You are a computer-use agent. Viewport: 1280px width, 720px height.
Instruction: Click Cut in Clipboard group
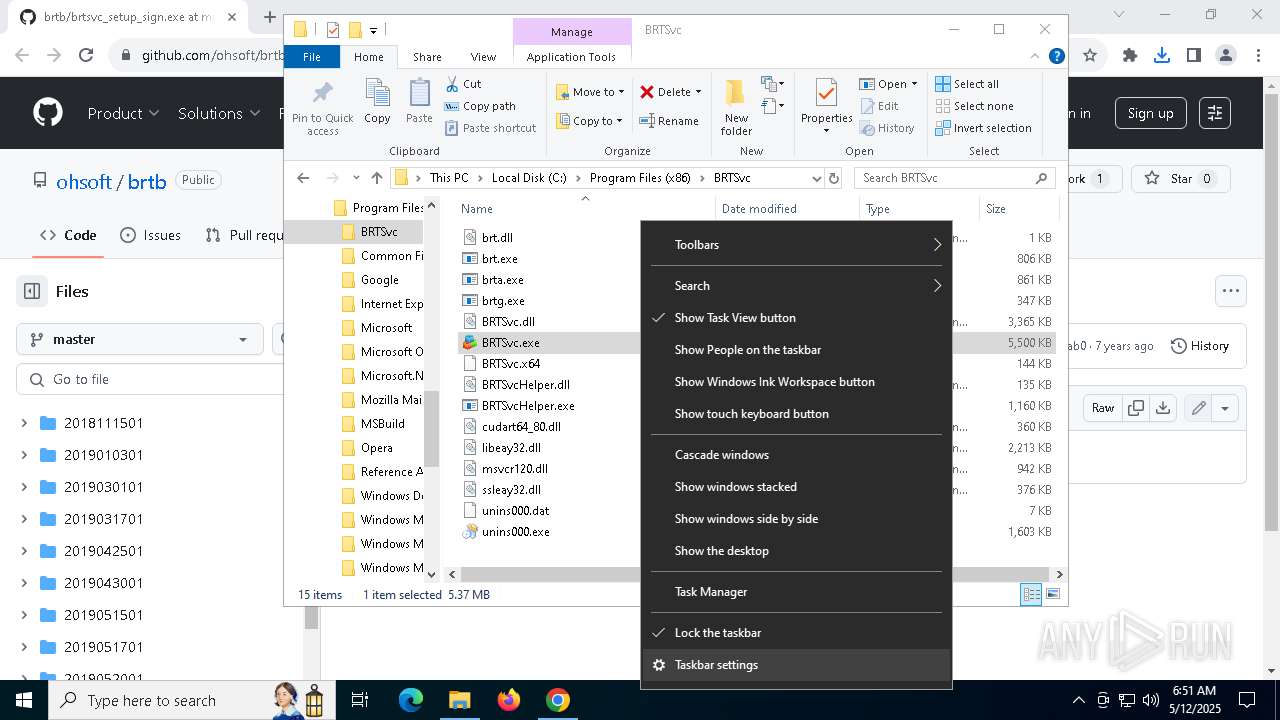(x=464, y=84)
